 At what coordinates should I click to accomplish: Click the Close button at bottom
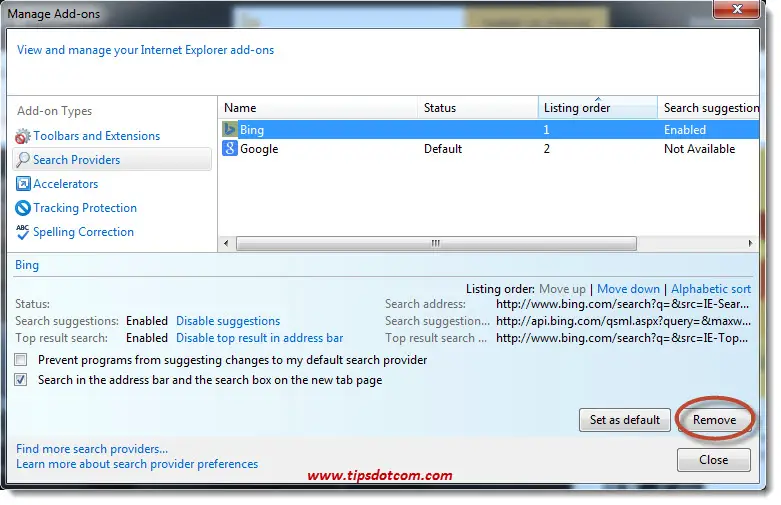coord(713,460)
